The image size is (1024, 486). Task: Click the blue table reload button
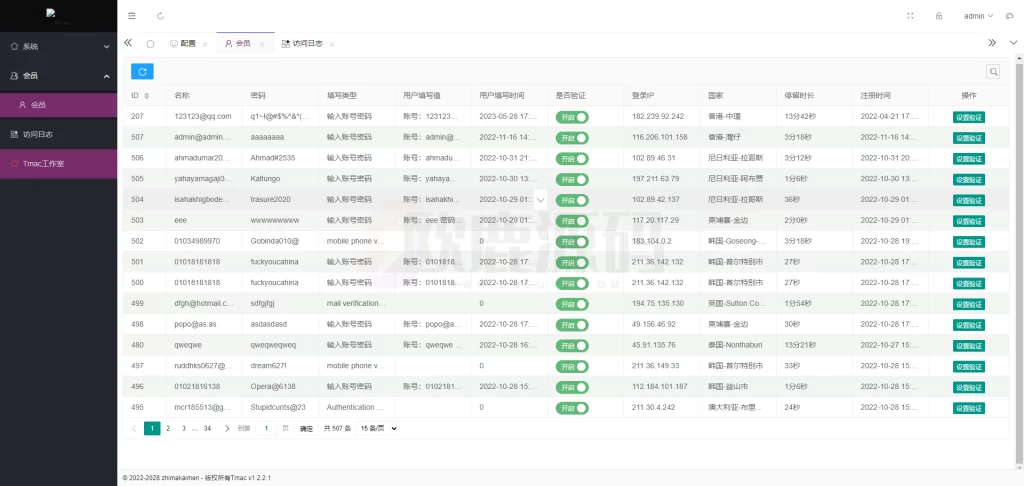(x=142, y=71)
